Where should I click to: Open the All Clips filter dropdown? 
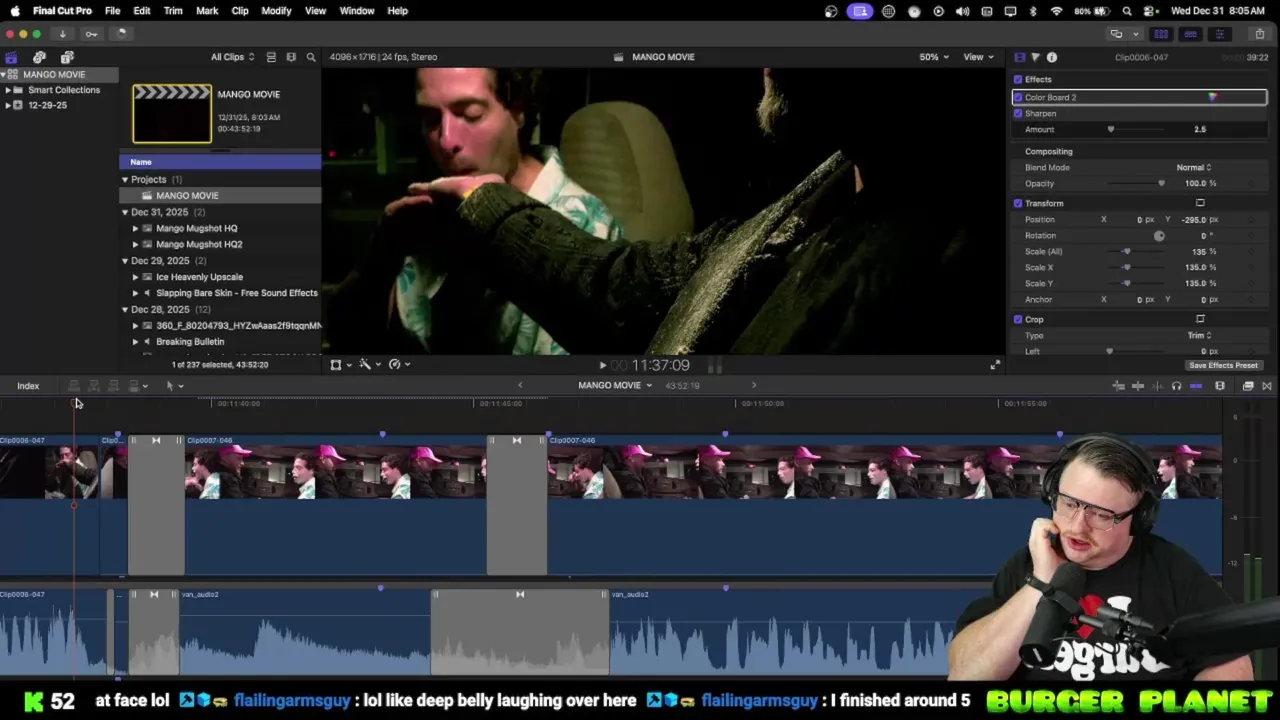[232, 57]
